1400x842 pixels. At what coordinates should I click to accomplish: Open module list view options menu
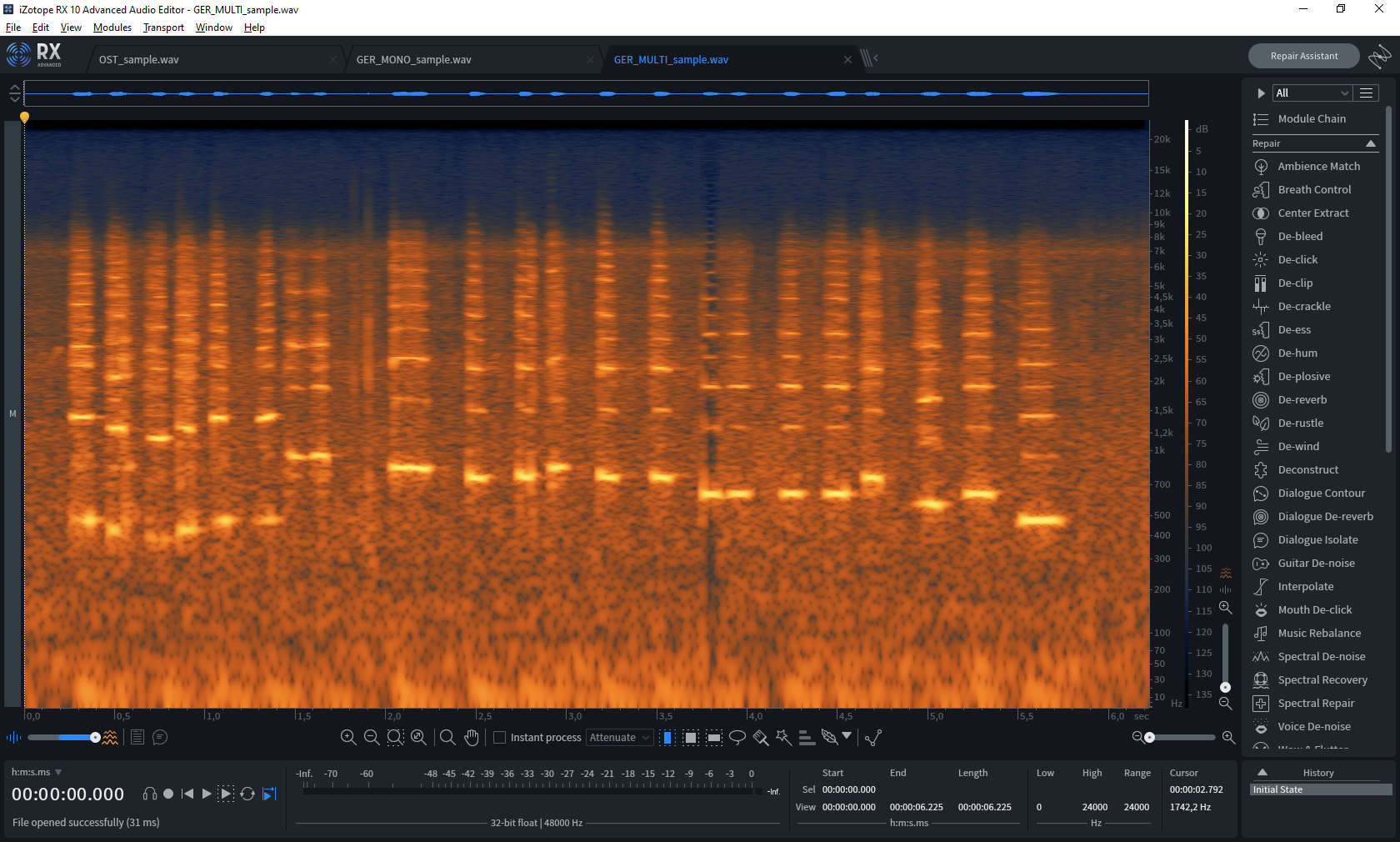click(x=1367, y=93)
